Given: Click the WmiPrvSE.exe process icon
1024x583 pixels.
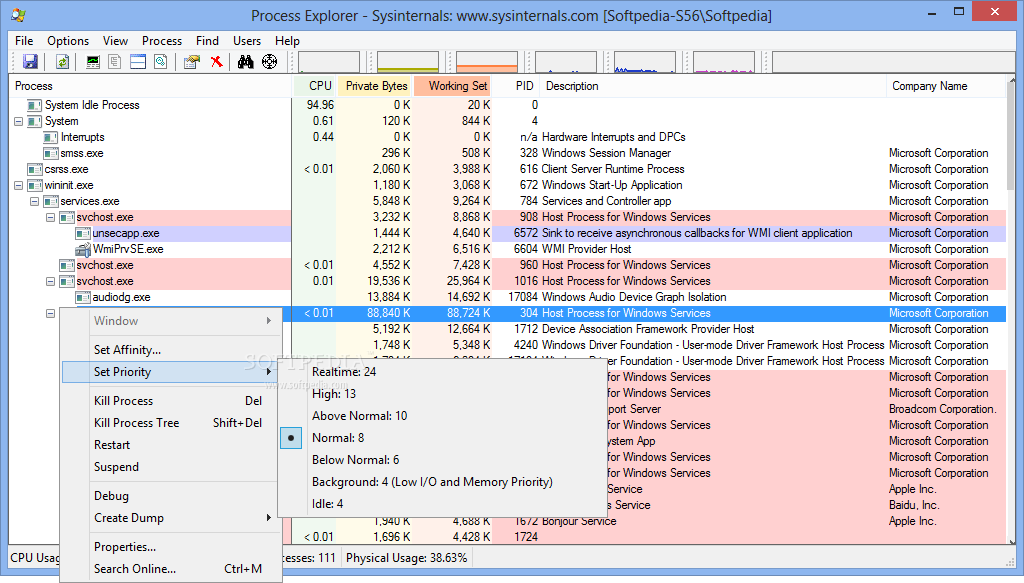Looking at the screenshot, I should click(83, 249).
